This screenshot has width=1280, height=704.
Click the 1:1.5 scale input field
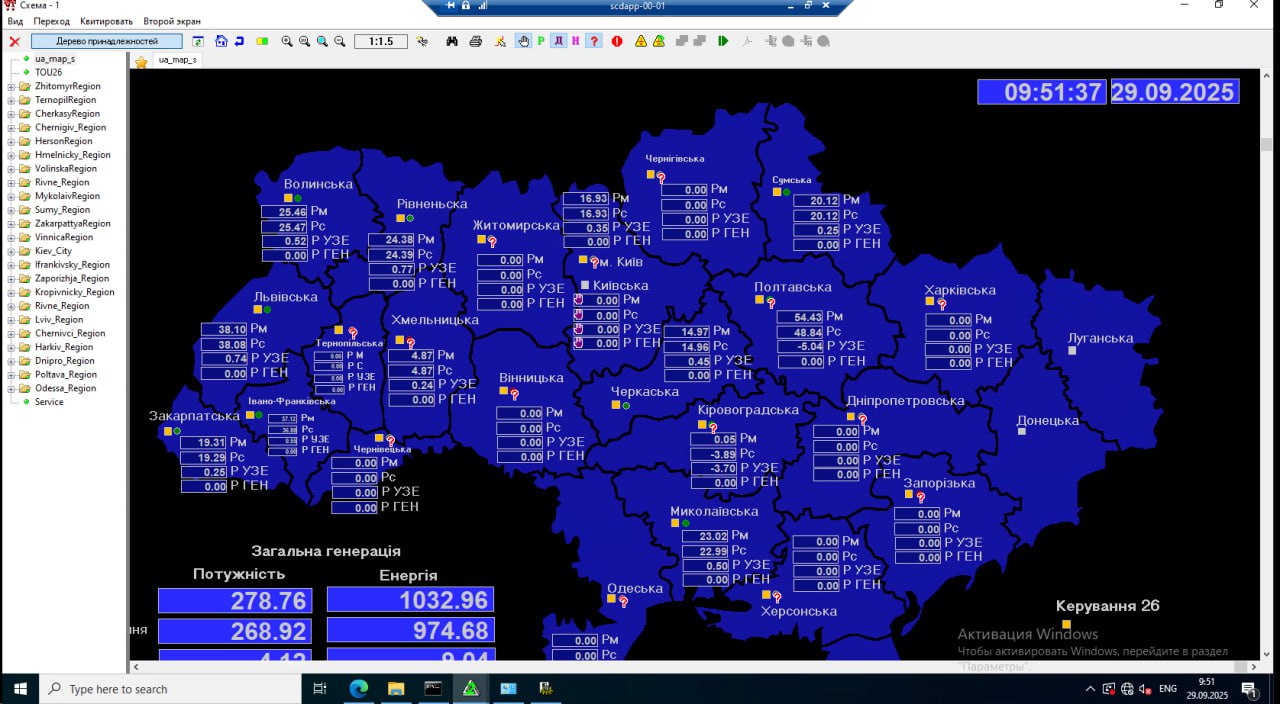click(380, 41)
